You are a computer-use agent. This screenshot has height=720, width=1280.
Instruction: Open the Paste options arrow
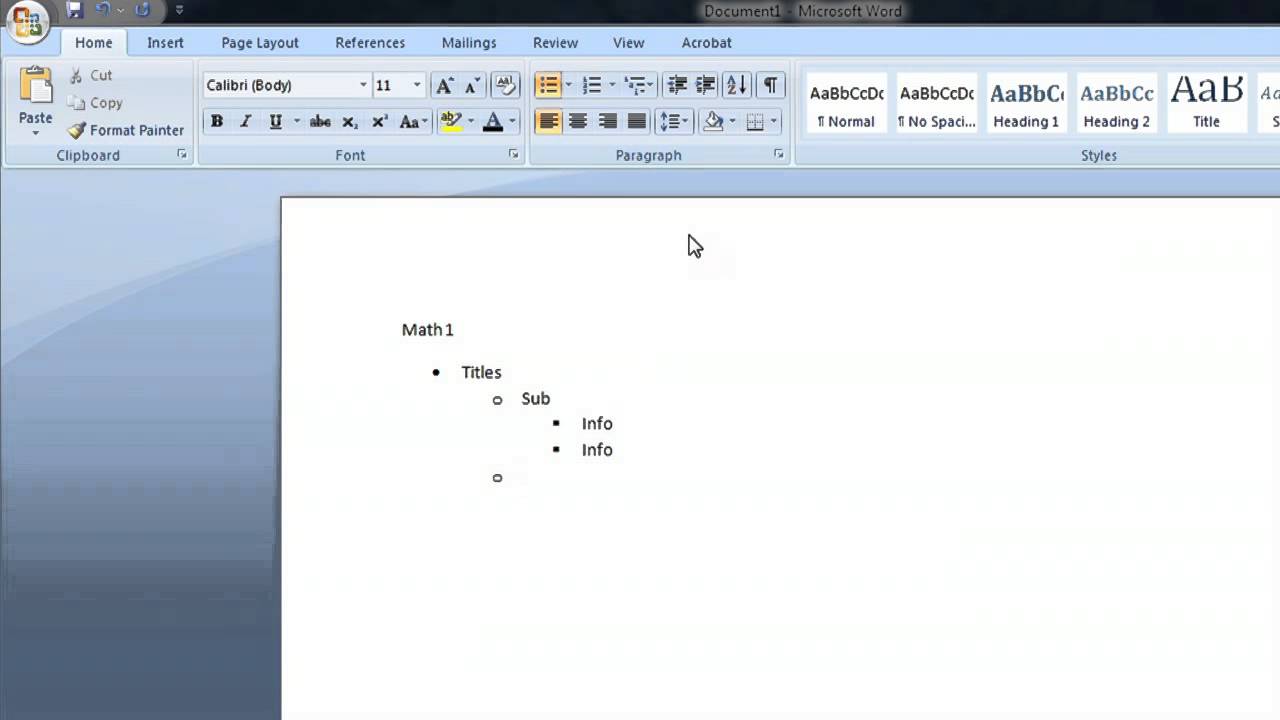35,133
